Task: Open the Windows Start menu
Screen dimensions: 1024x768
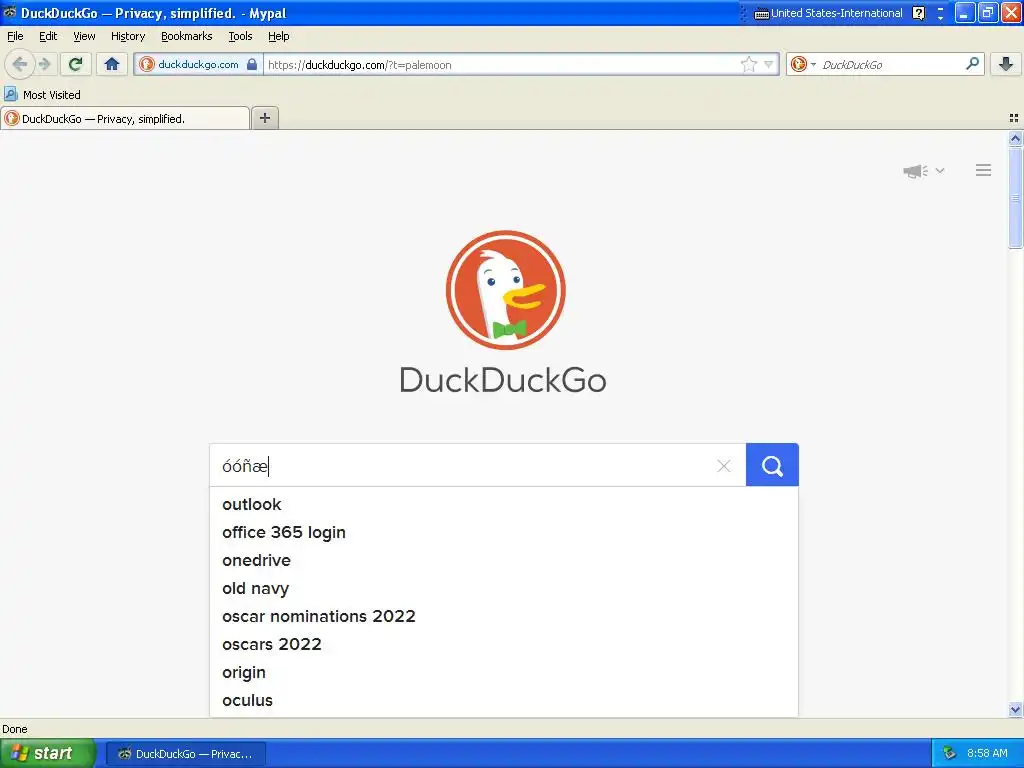Action: pyautogui.click(x=48, y=753)
